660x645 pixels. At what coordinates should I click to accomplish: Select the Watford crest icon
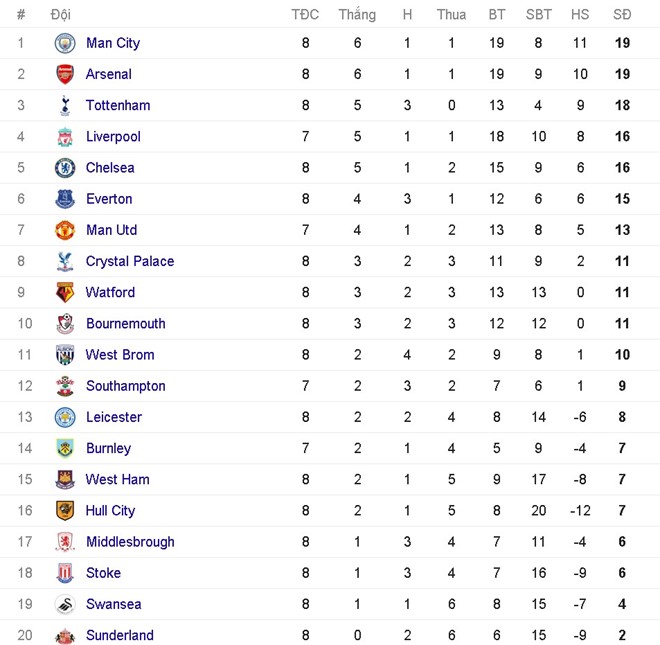[x=65, y=292]
